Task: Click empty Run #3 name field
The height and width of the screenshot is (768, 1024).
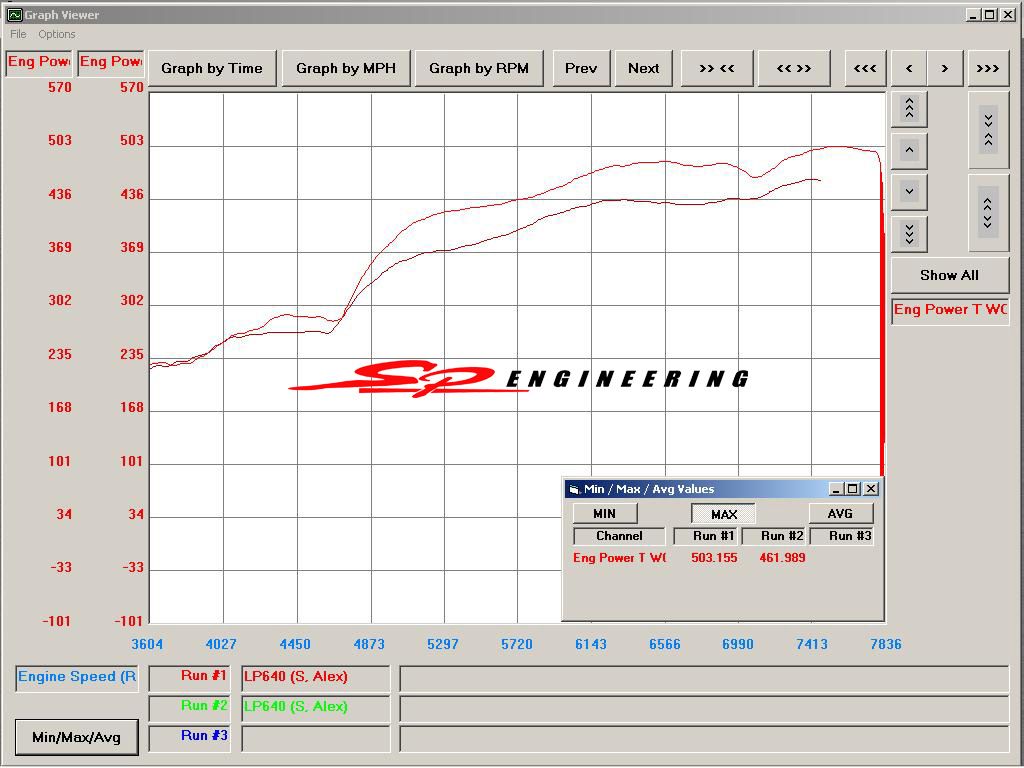Action: pyautogui.click(x=315, y=739)
